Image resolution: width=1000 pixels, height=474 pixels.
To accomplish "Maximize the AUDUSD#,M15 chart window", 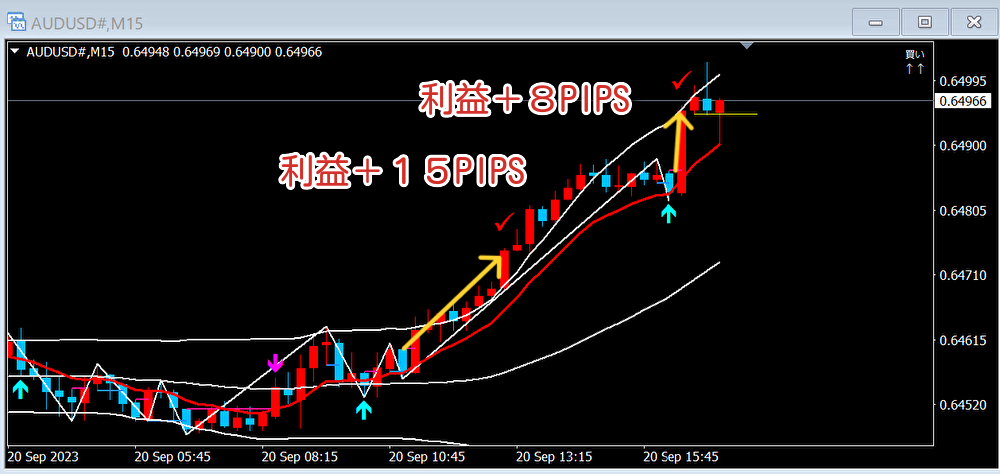I will coord(924,23).
